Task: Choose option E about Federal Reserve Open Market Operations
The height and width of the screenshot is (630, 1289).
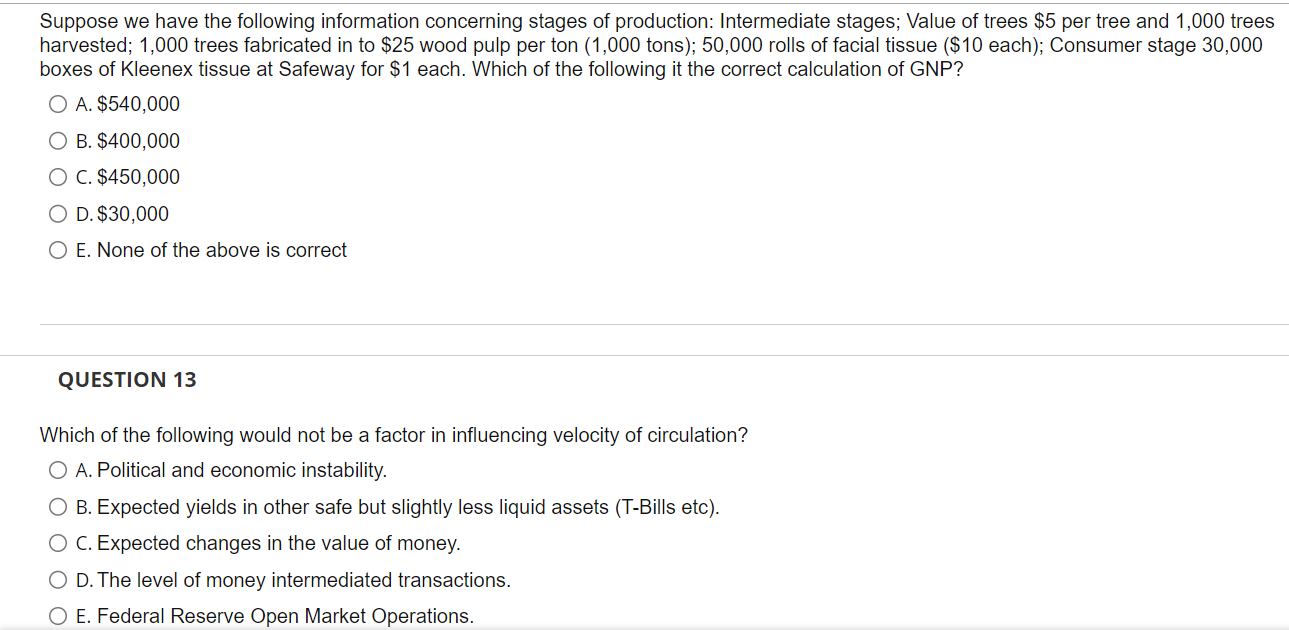Action: [x=57, y=615]
